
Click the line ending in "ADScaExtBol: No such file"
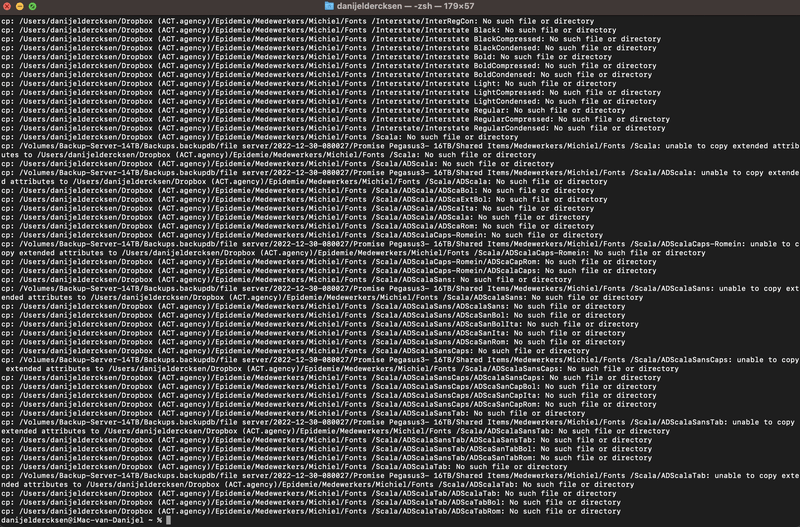click(x=304, y=199)
